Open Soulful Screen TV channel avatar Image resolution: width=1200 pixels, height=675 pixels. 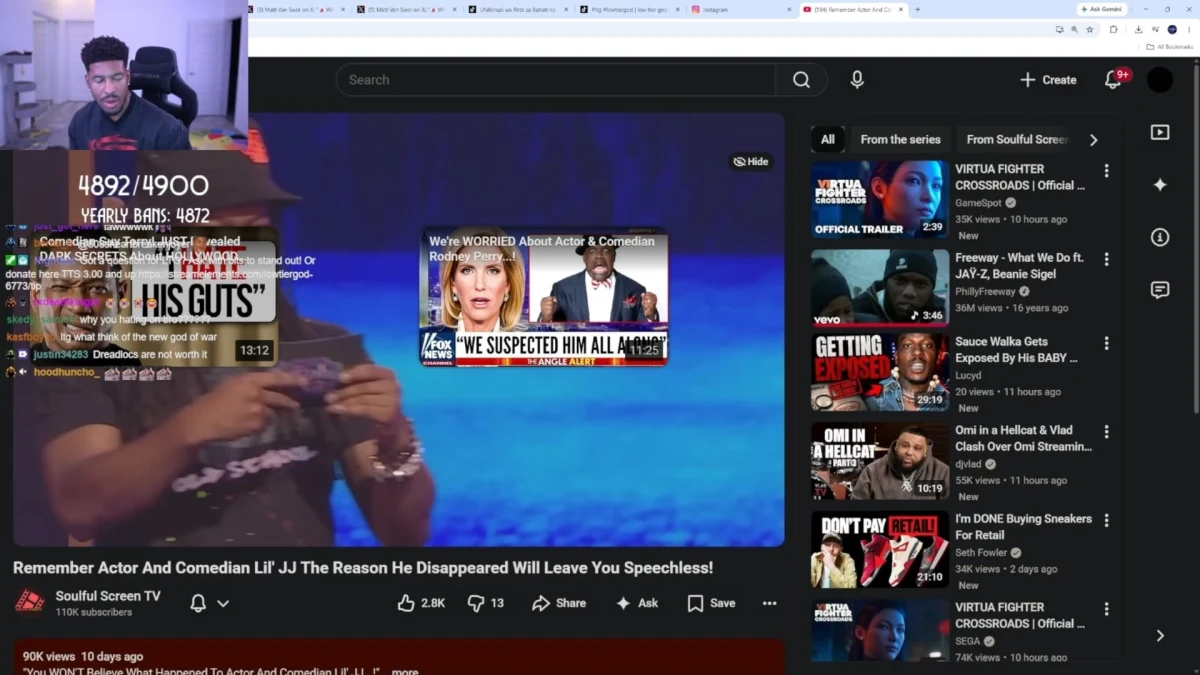point(29,602)
